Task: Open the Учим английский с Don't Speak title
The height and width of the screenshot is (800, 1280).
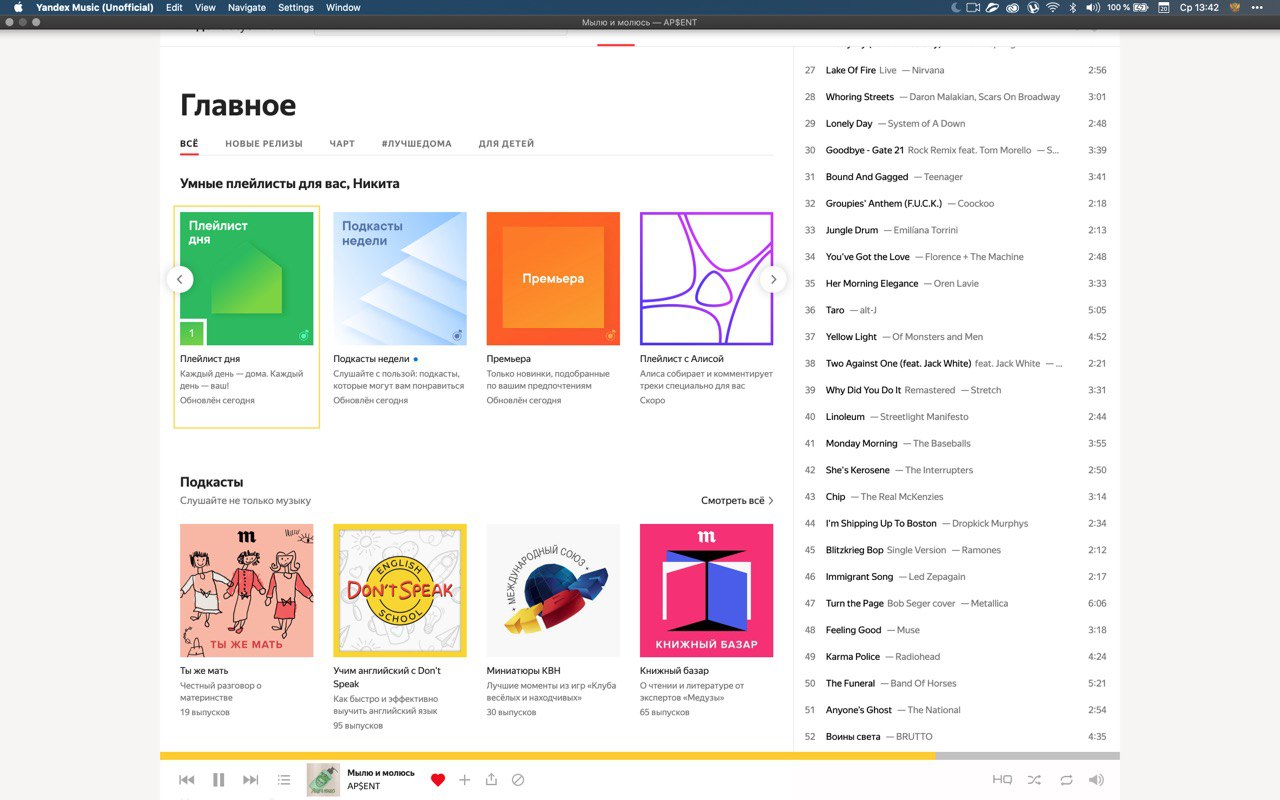Action: (387, 677)
